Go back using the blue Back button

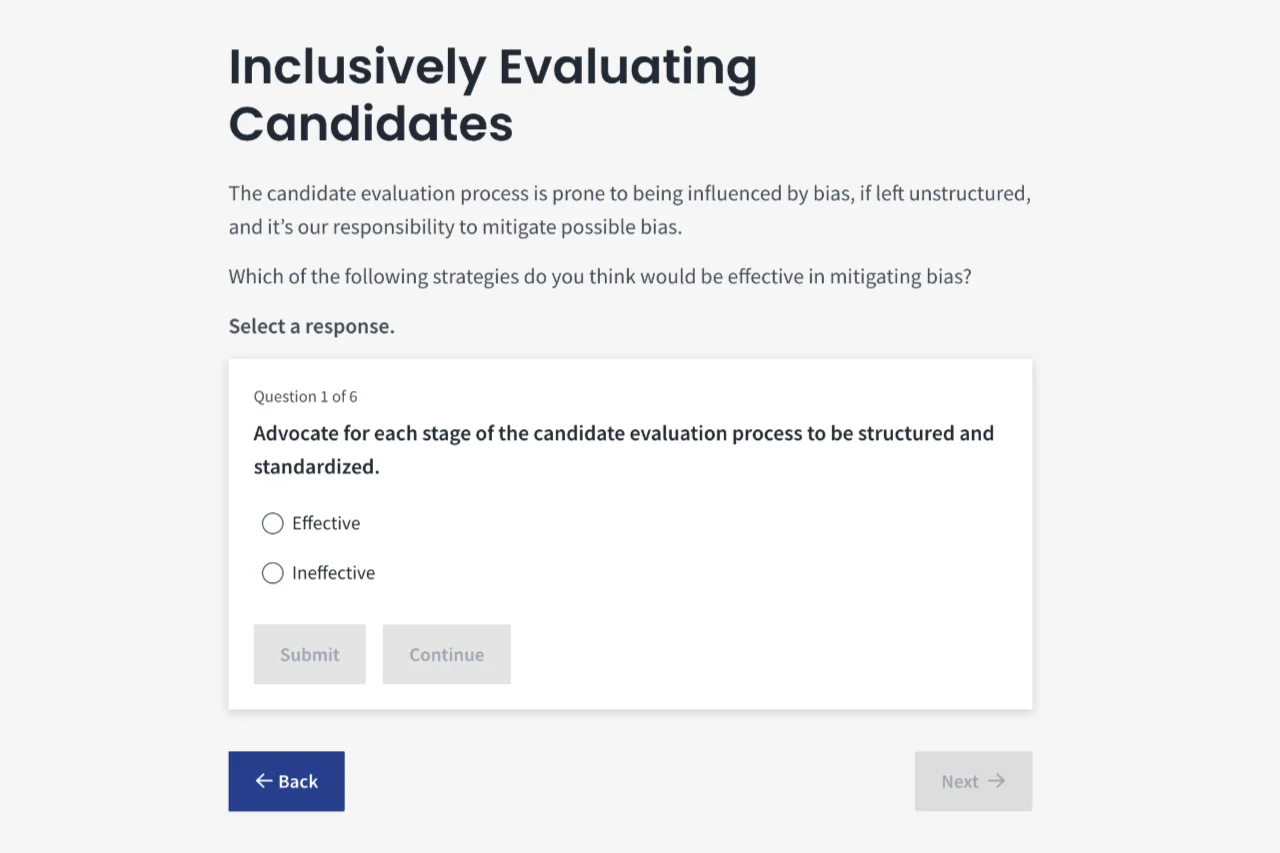(x=286, y=781)
